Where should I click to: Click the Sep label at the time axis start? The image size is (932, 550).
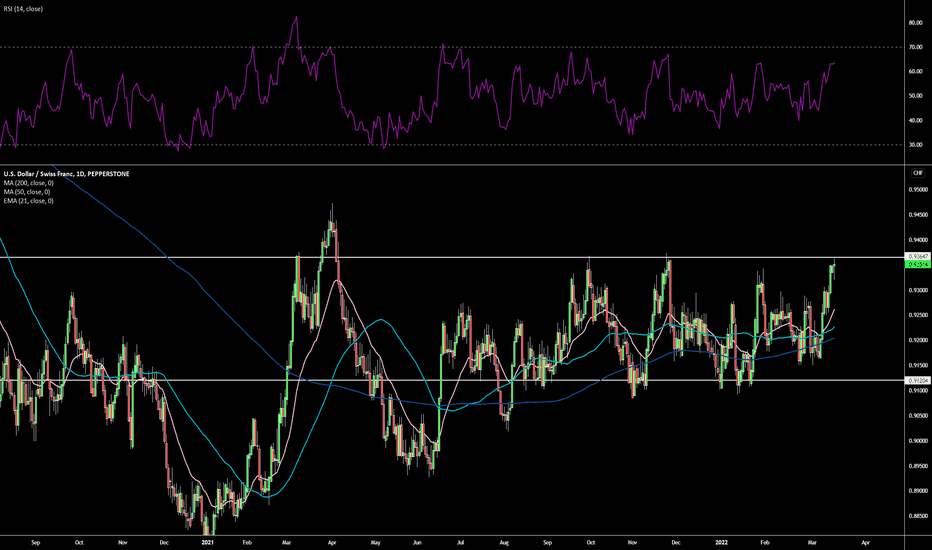tap(35, 542)
